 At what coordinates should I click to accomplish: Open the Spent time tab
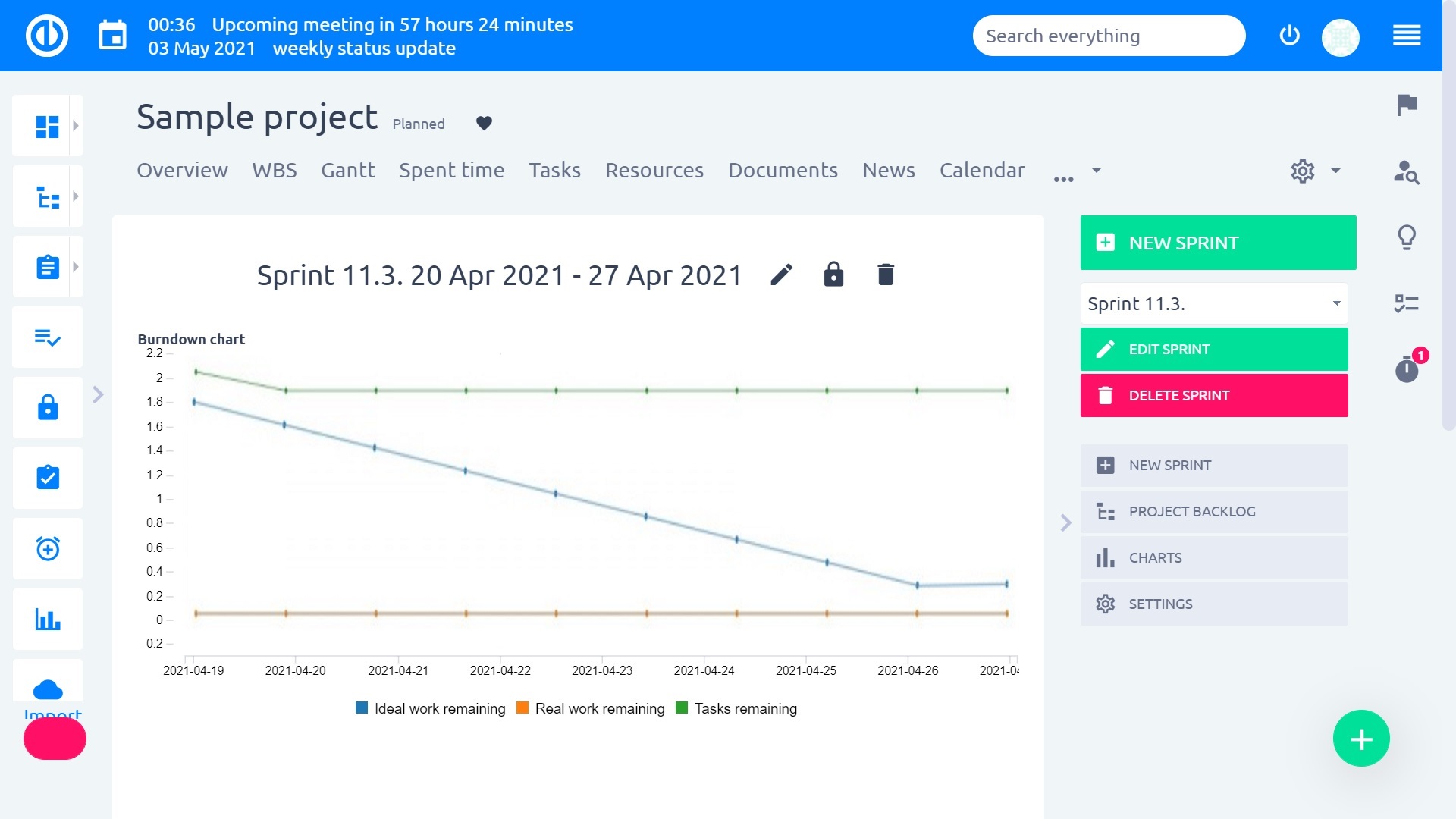pos(451,170)
